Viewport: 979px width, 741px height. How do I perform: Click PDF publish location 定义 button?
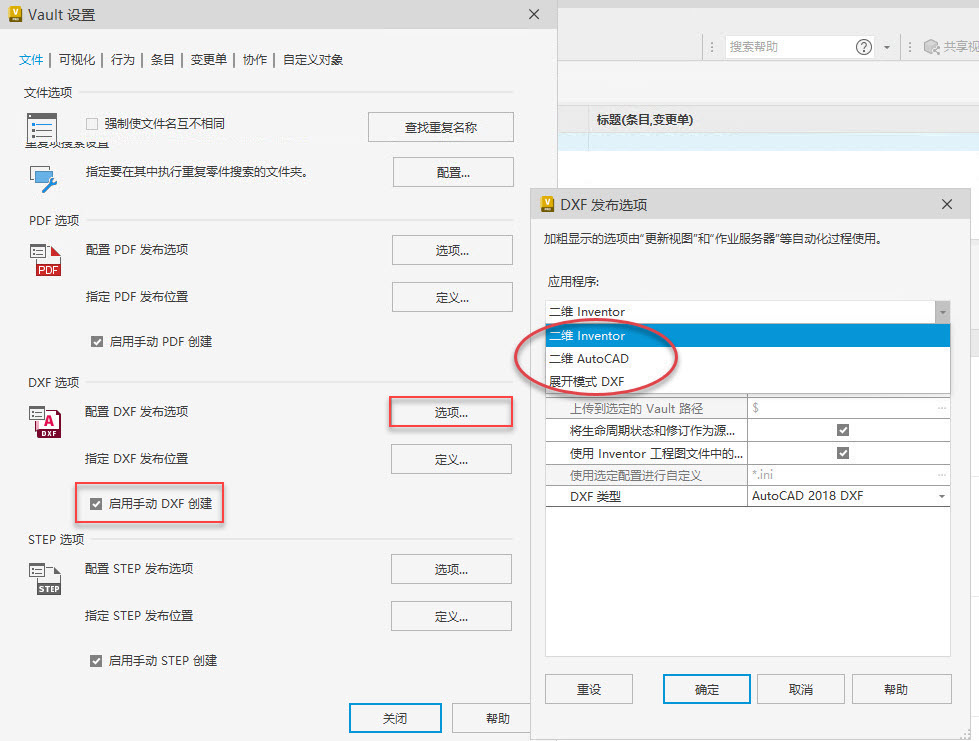[x=452, y=297]
